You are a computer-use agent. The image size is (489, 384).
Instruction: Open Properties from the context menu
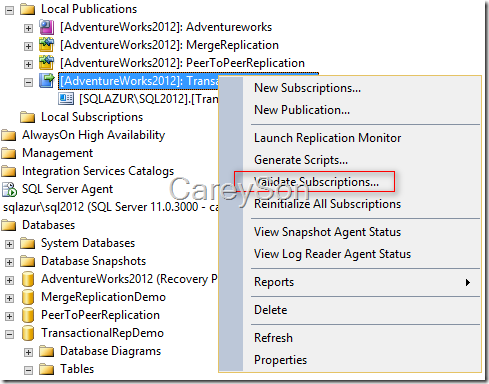[362, 360]
